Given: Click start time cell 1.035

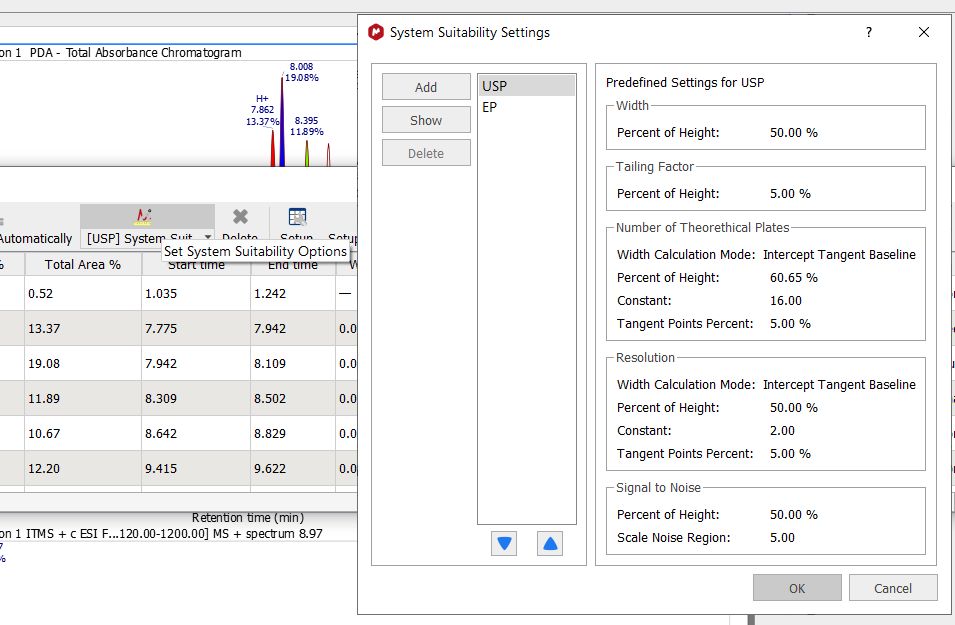Looking at the screenshot, I should 196,294.
